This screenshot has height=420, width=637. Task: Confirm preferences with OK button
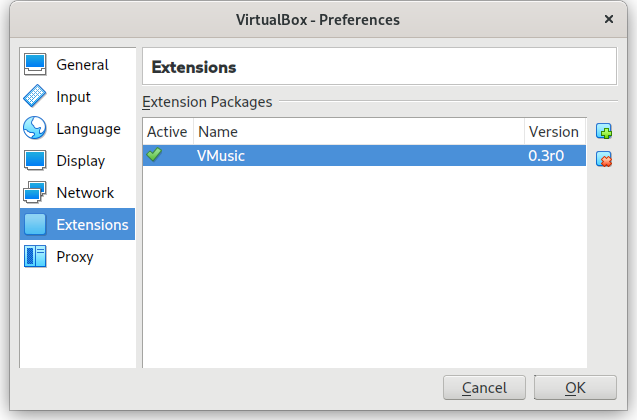575,388
